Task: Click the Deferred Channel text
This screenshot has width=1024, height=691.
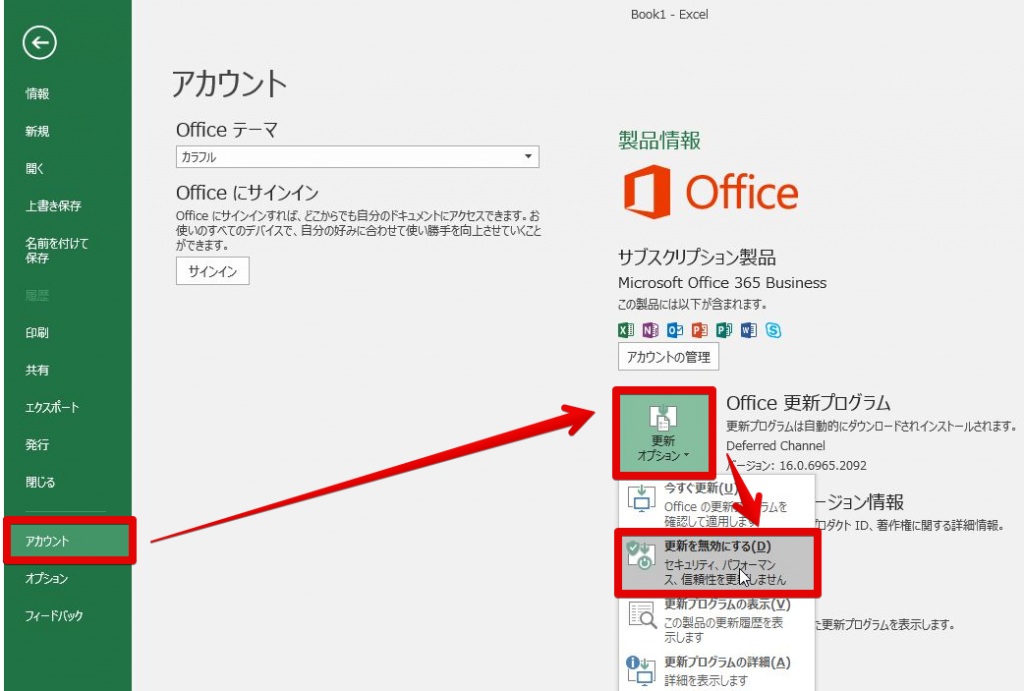Action: 776,445
